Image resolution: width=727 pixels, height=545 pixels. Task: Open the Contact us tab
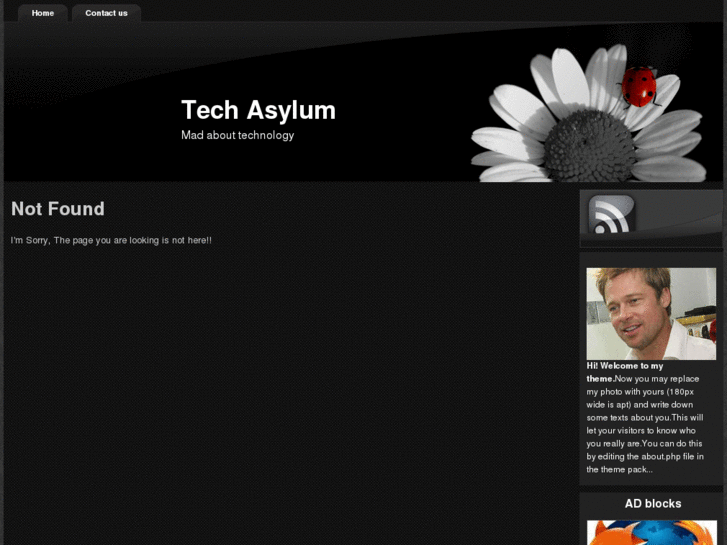pos(106,13)
